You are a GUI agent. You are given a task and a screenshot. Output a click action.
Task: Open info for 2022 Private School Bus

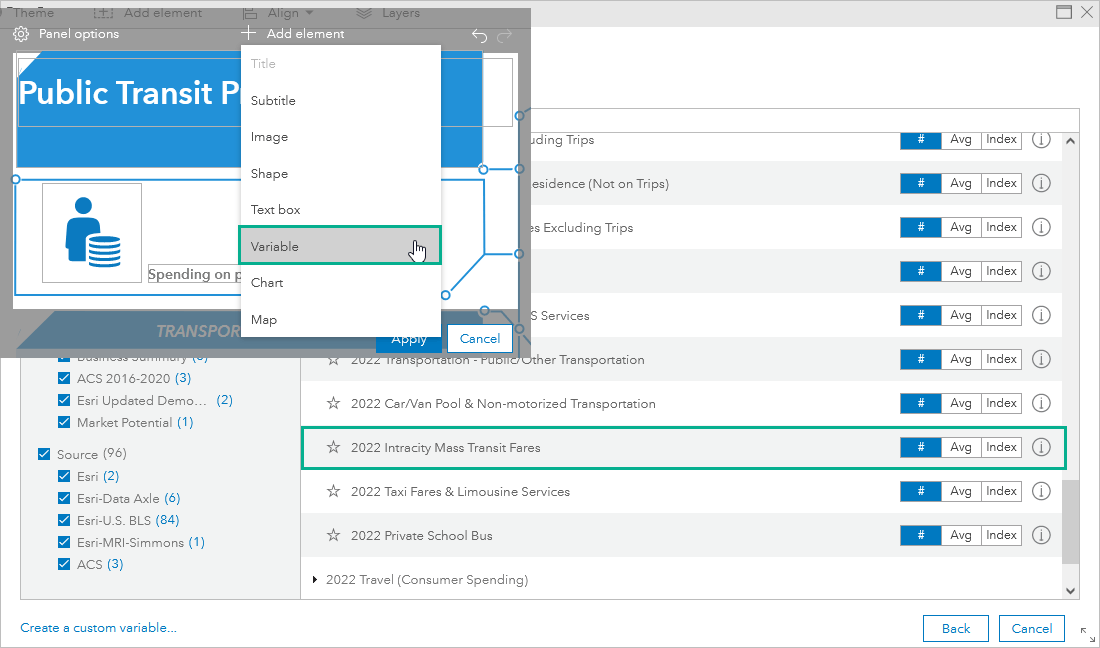pos(1041,535)
